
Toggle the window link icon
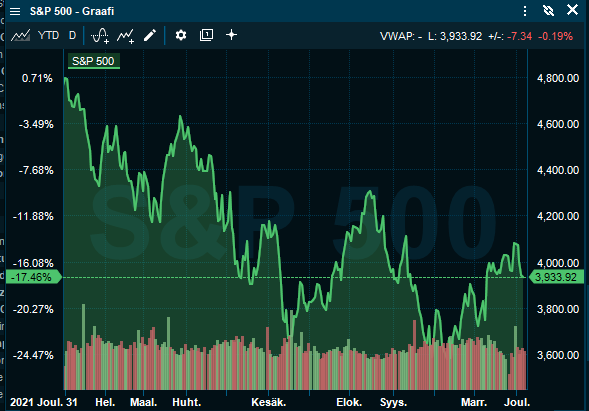pos(548,11)
